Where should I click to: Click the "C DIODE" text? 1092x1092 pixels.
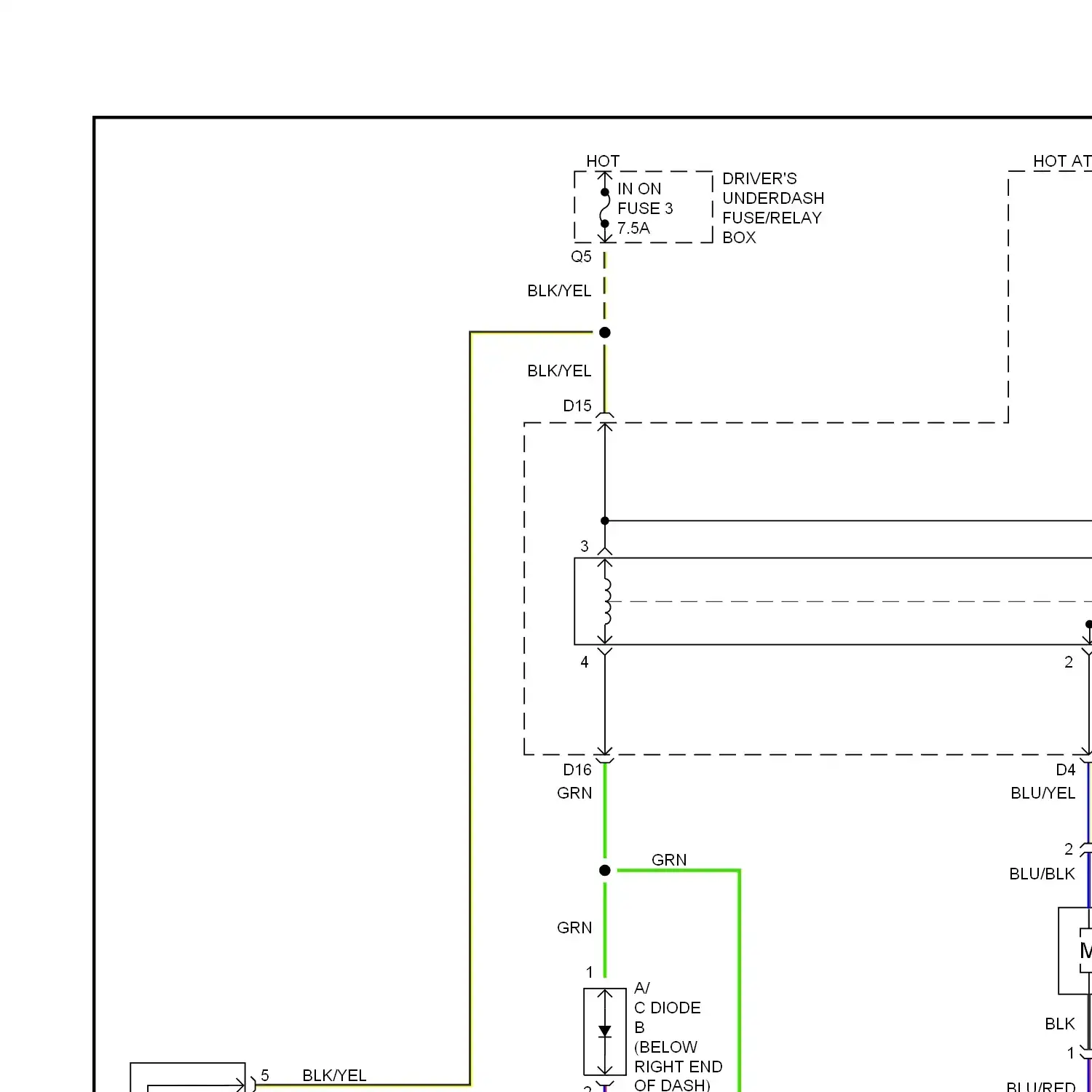coord(668,1008)
